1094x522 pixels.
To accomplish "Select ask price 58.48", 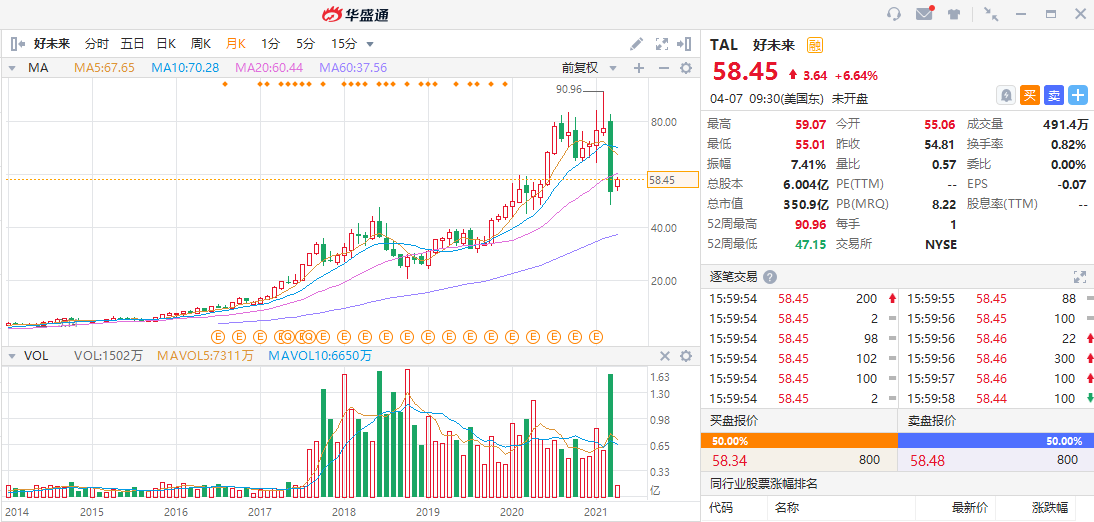I will tap(930, 461).
